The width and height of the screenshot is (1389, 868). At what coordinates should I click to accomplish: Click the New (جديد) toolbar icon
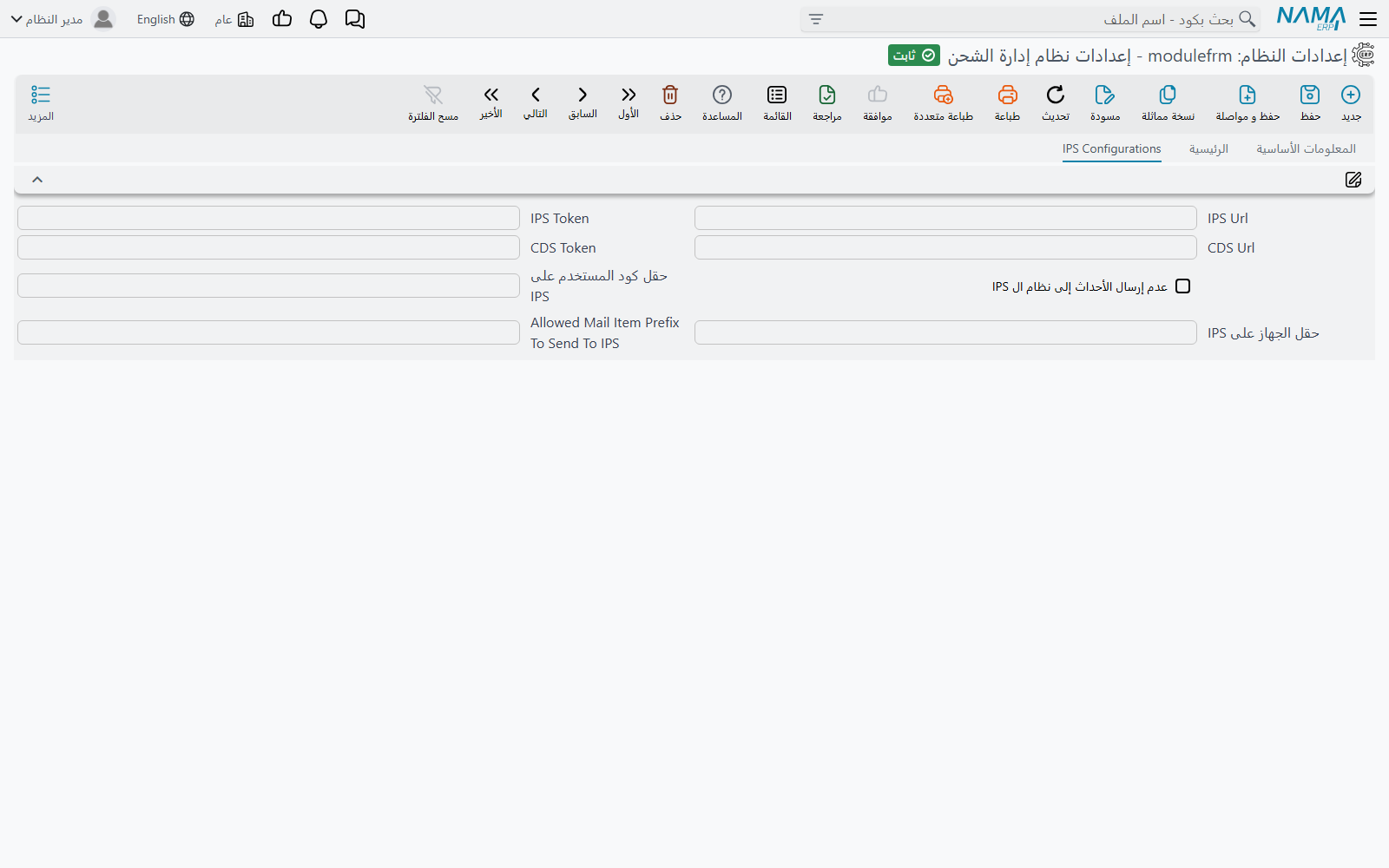point(1351,95)
